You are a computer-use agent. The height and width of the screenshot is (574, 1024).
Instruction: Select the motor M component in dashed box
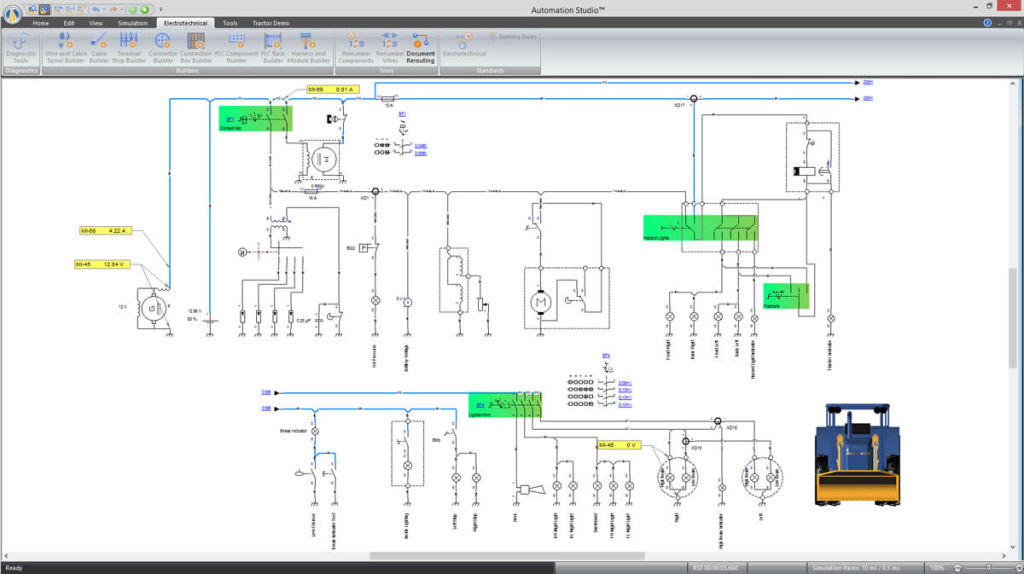[x=540, y=302]
